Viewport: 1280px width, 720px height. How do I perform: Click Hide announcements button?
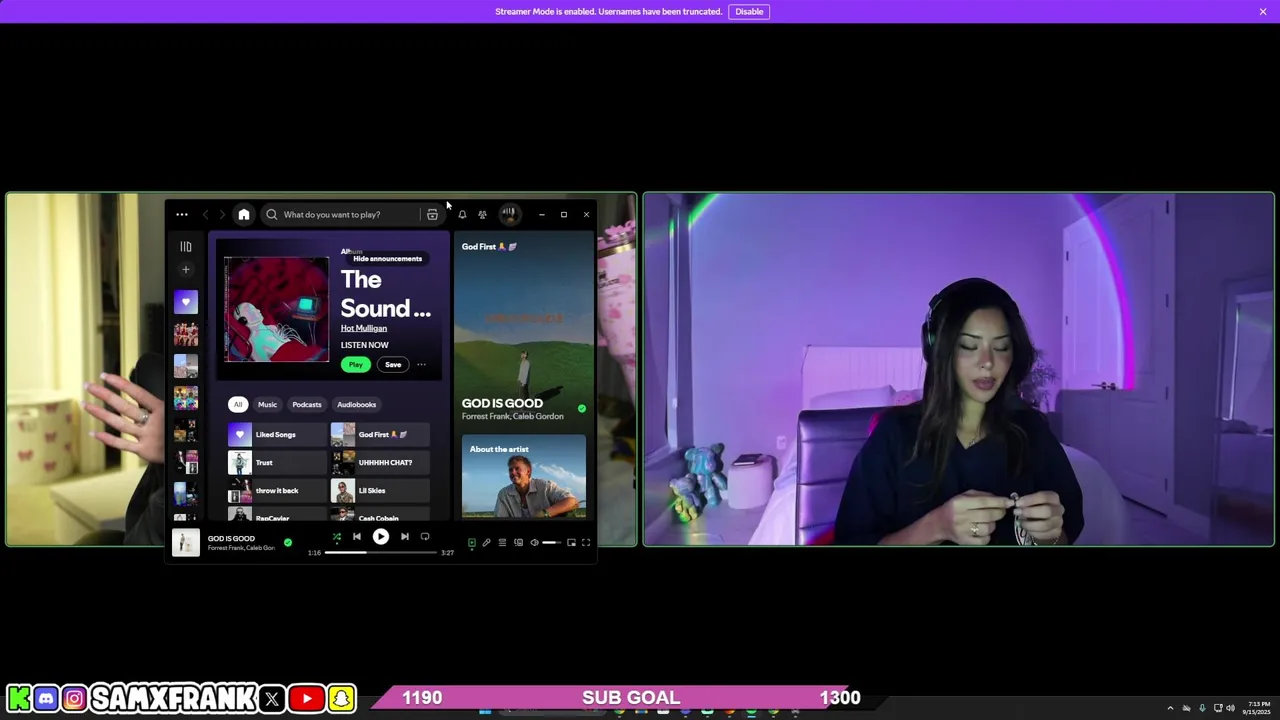[387, 258]
